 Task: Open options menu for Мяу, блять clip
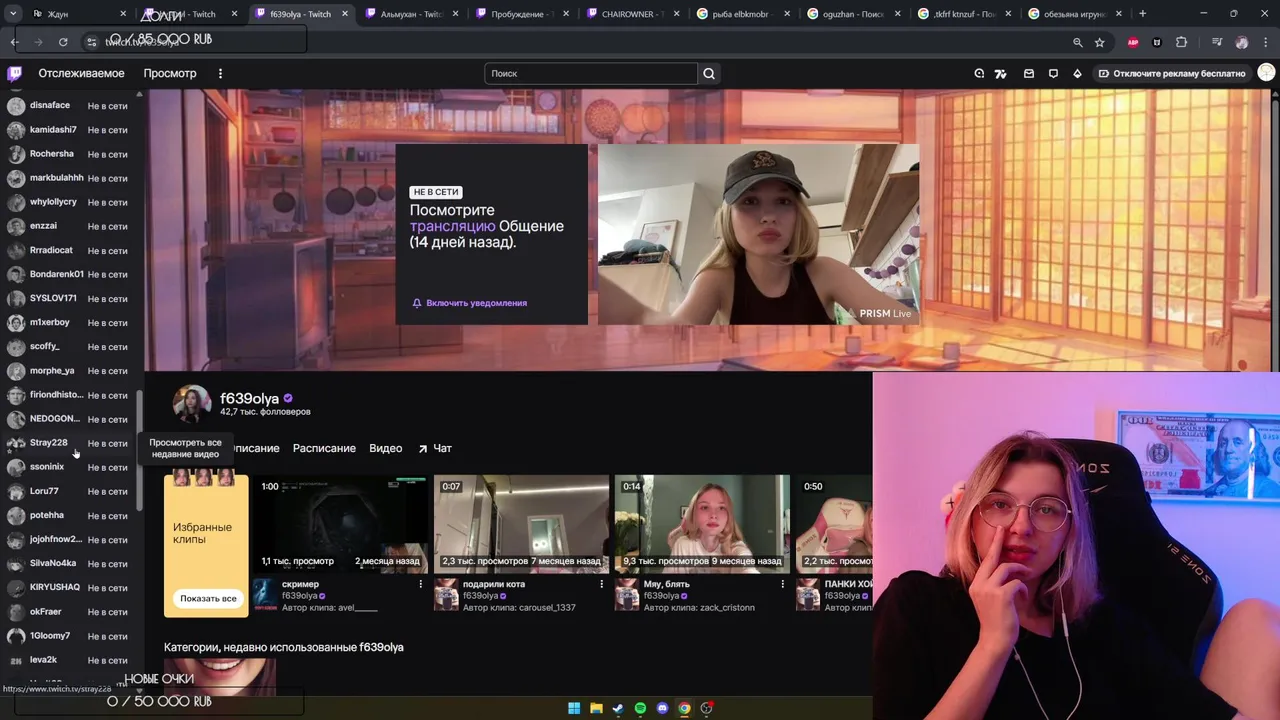click(782, 584)
